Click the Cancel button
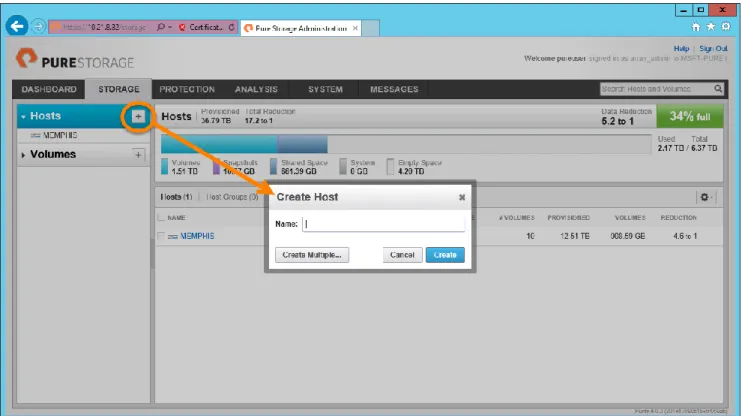Viewport: 742px width, 416px height. (x=402, y=255)
